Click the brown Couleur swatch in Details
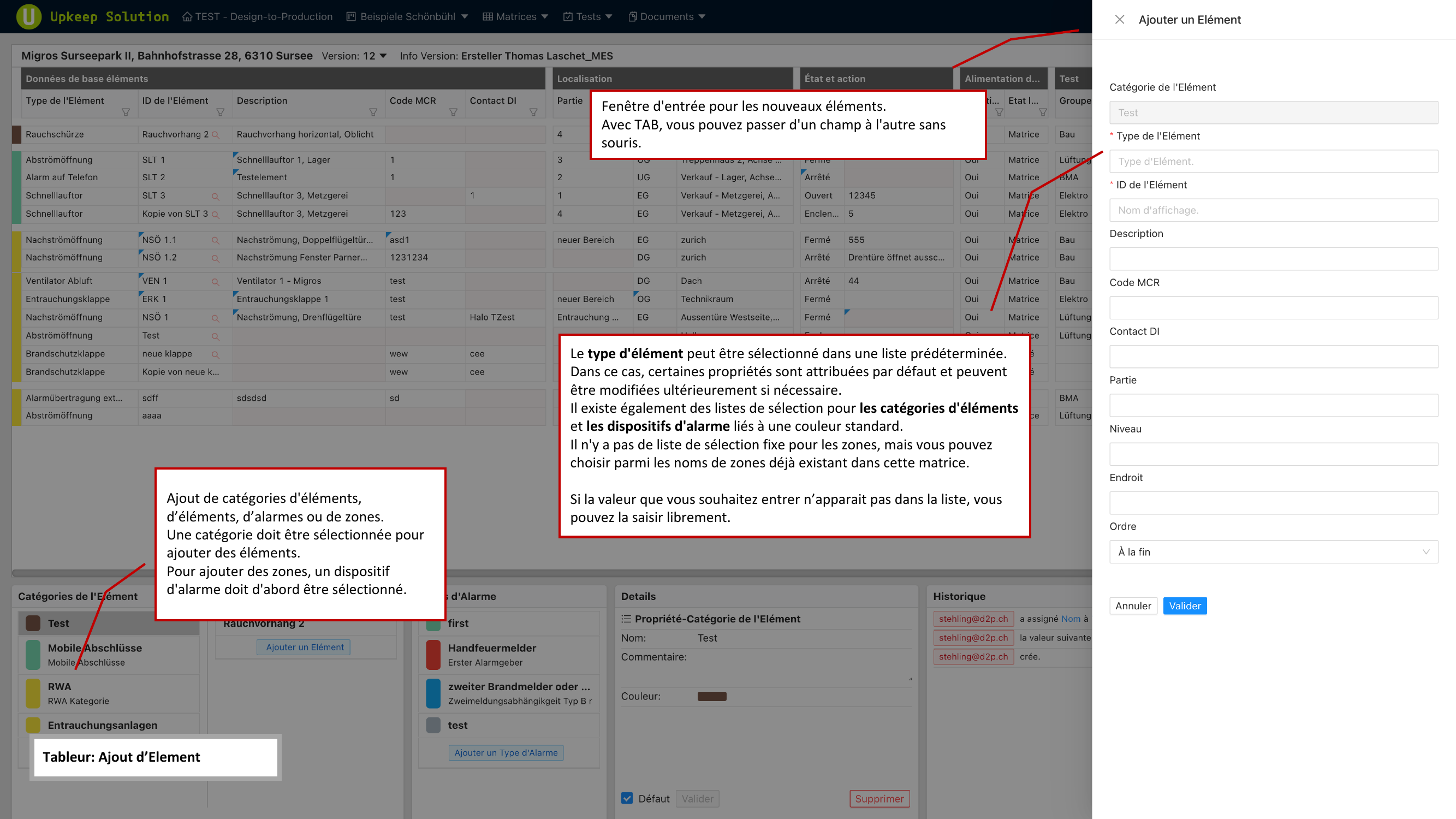This screenshot has height=819, width=1456. tap(711, 696)
